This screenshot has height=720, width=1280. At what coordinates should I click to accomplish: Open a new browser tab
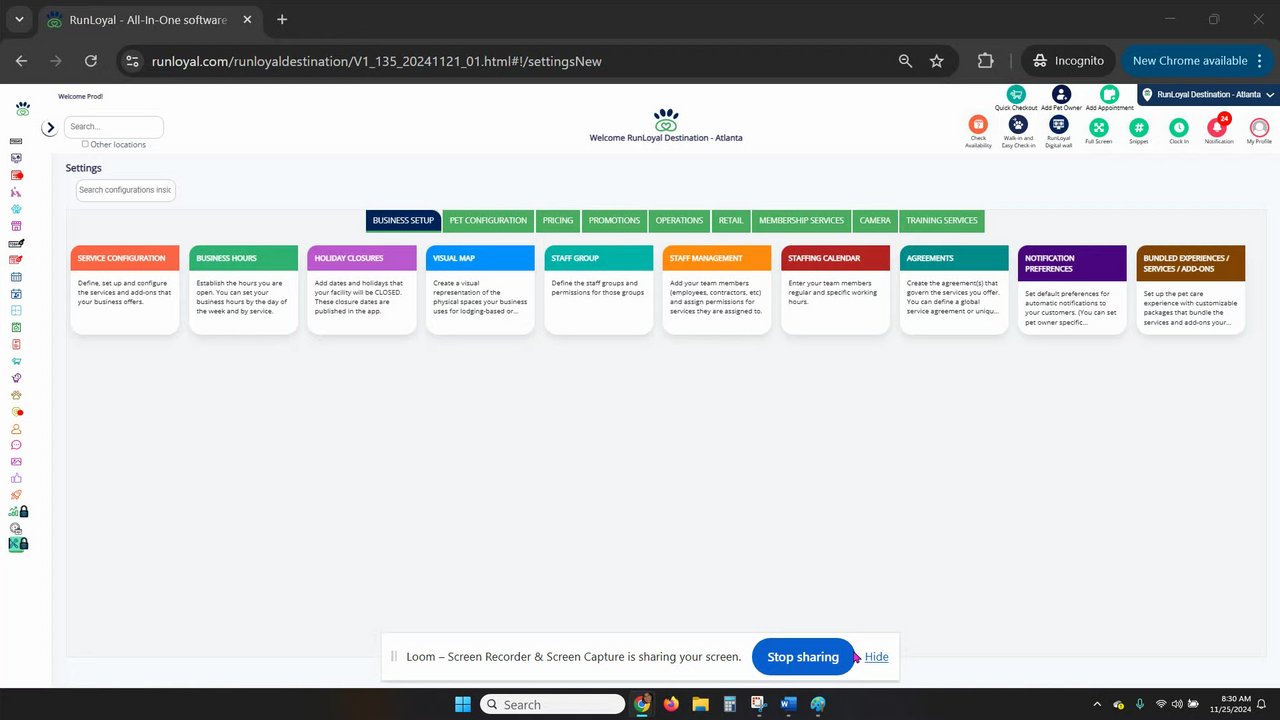pyautogui.click(x=282, y=19)
